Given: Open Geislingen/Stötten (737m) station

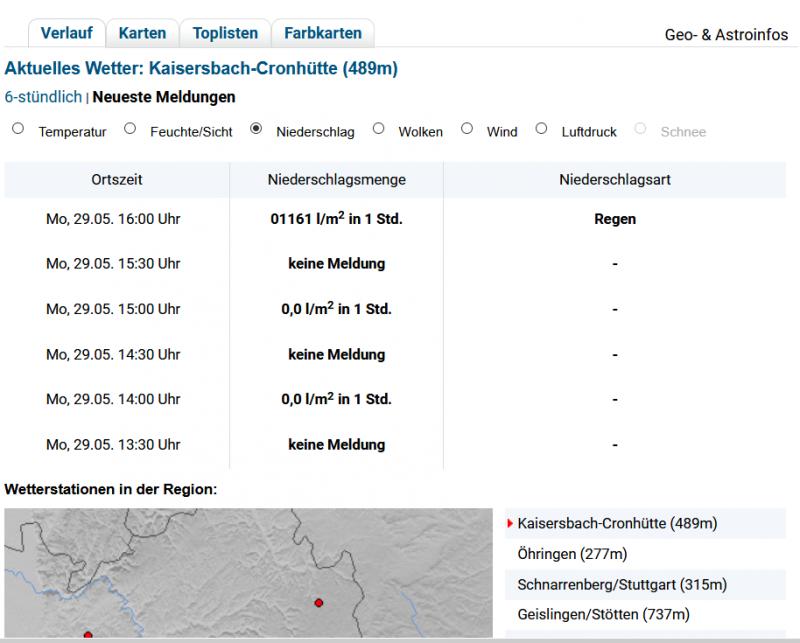Looking at the screenshot, I should pos(603,615).
